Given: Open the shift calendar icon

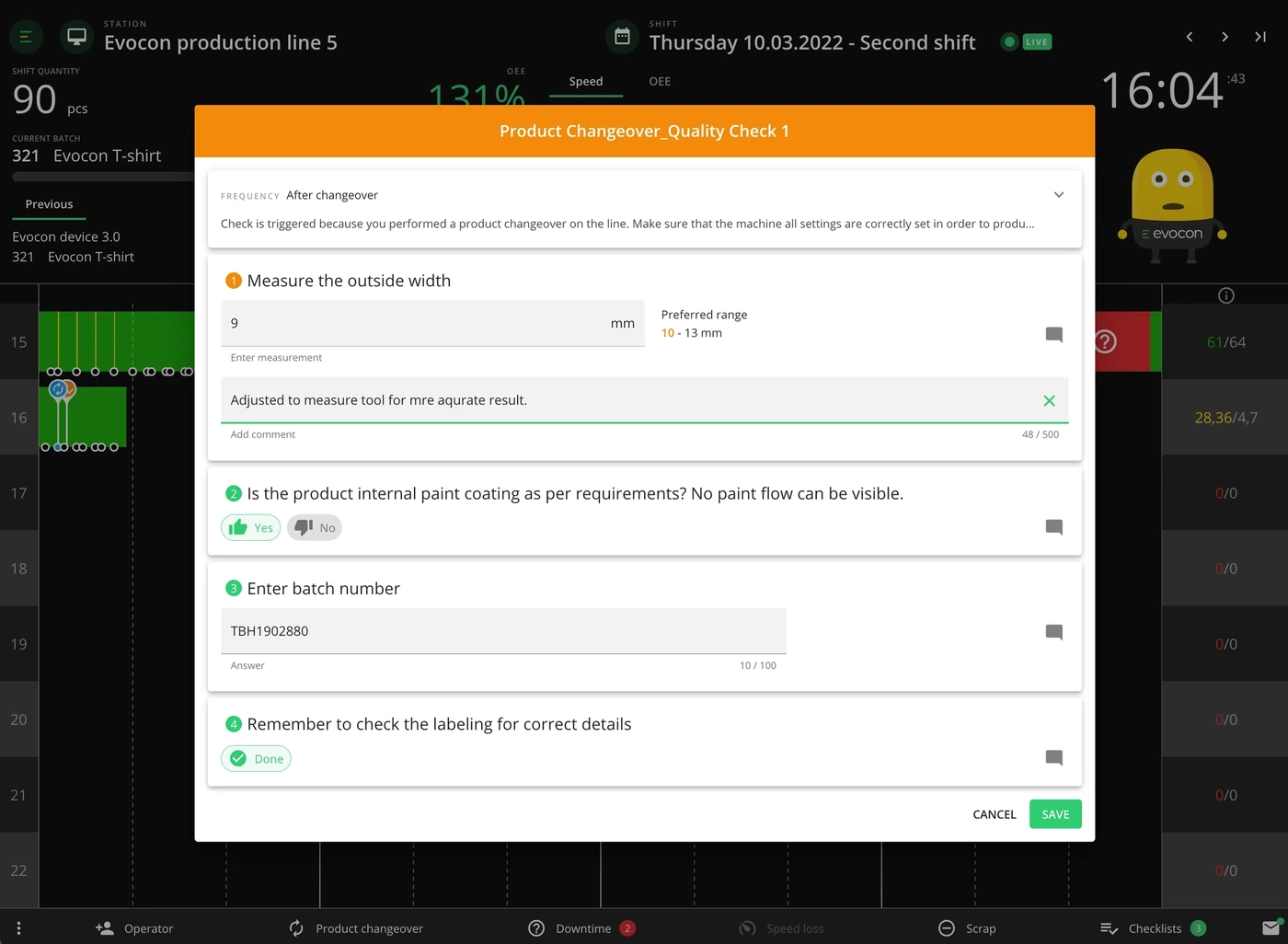Looking at the screenshot, I should [x=622, y=37].
